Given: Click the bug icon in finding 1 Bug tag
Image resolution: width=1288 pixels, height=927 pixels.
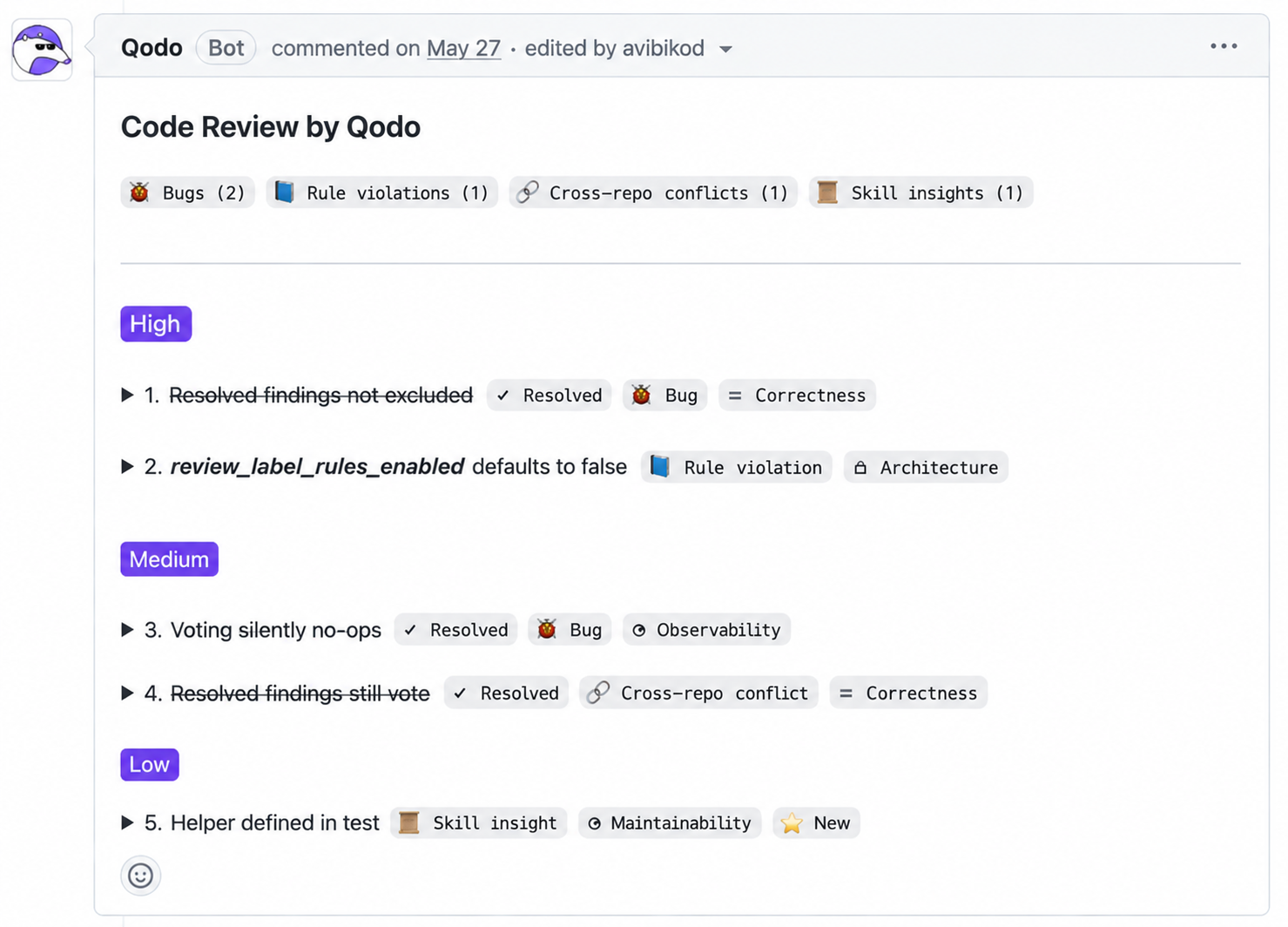Looking at the screenshot, I should pos(642,395).
